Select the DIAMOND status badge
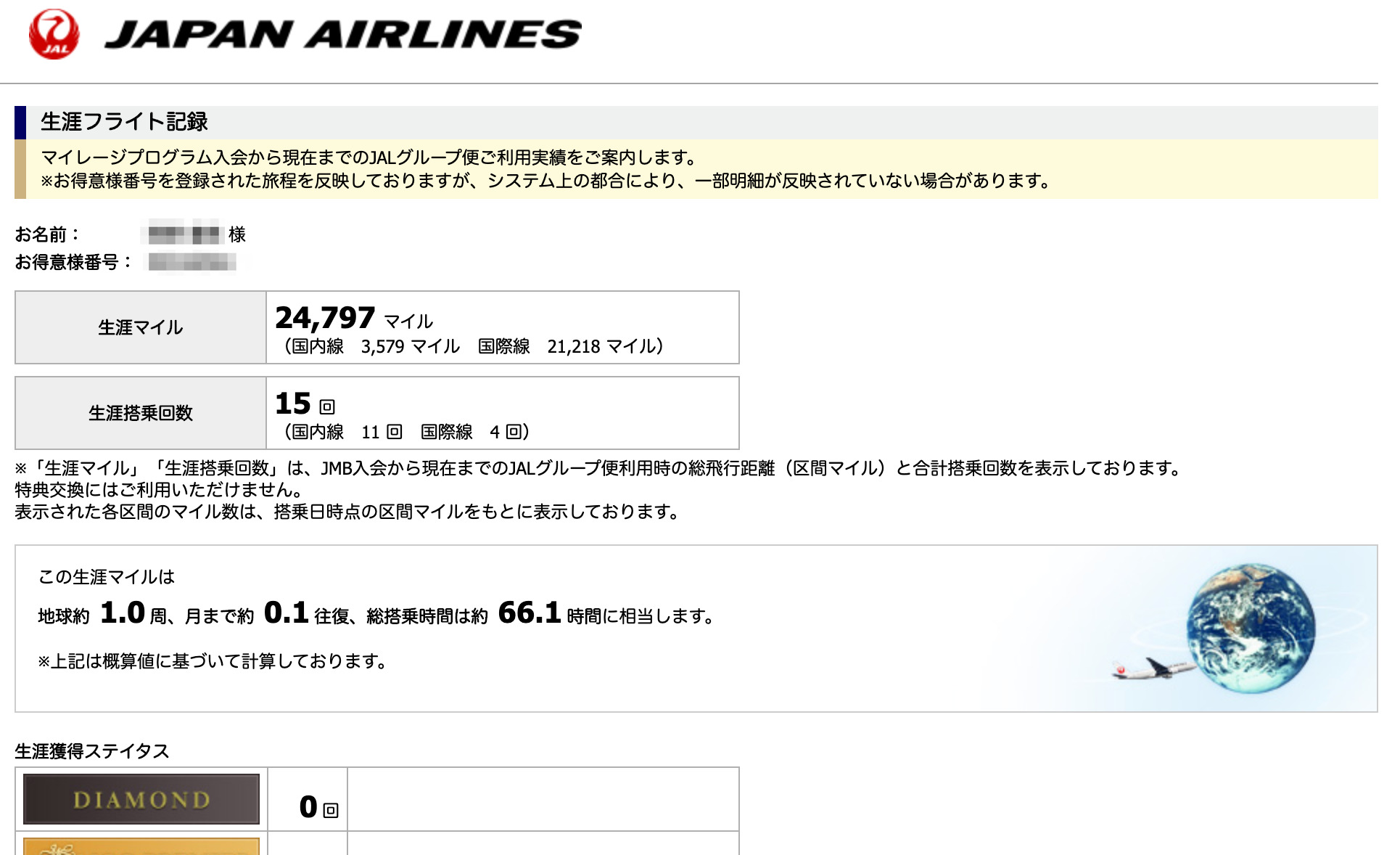The width and height of the screenshot is (1400, 855). 141,799
